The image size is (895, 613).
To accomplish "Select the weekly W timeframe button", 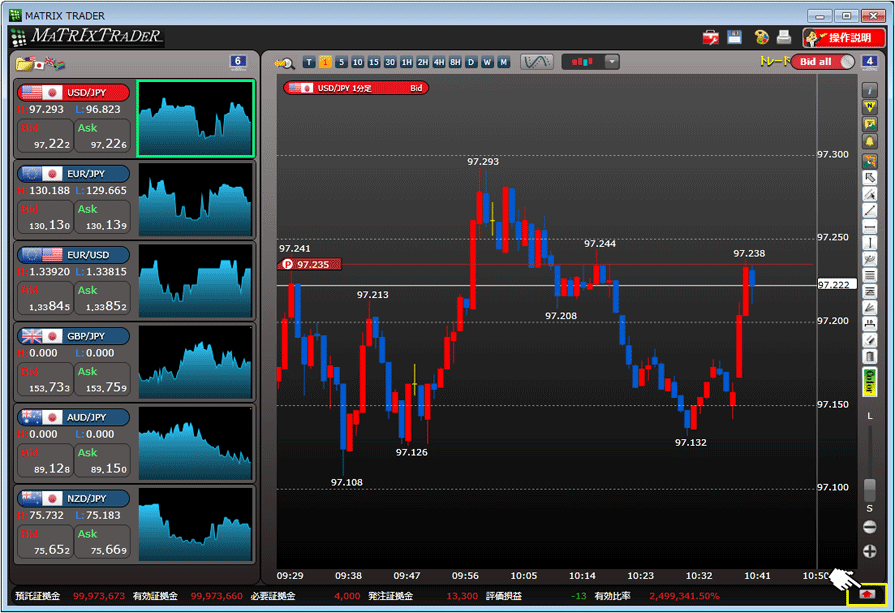I will pos(487,62).
